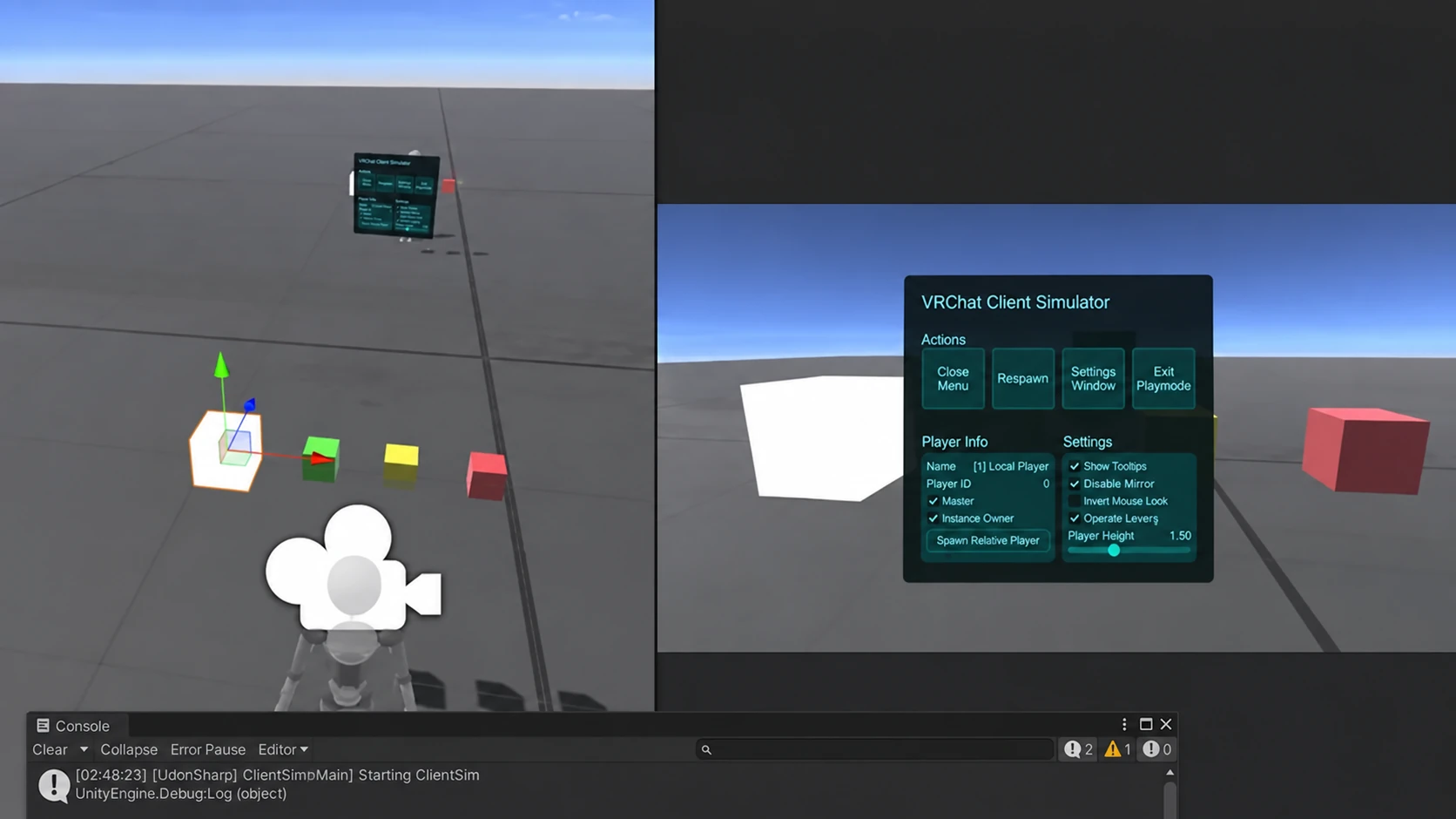Toggle the Master checkbox
The width and height of the screenshot is (1456, 819).
(934, 501)
